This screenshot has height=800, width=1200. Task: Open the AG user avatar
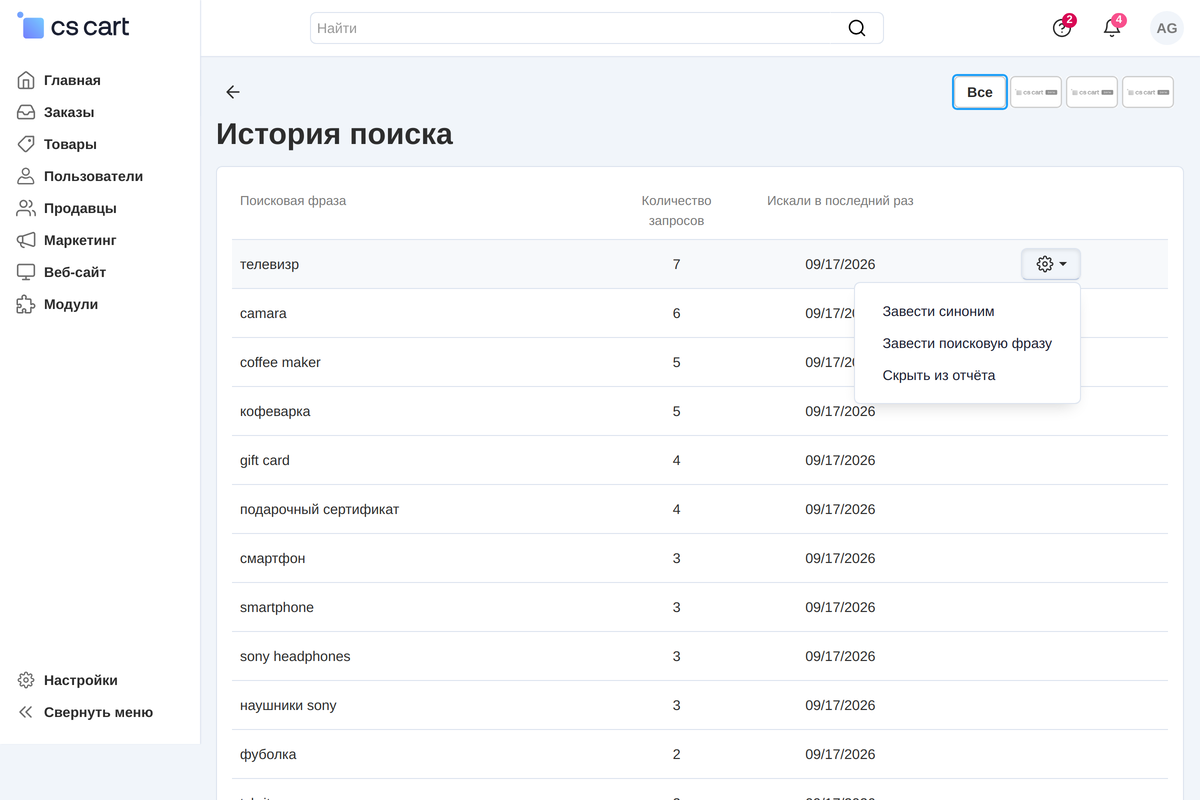click(1167, 28)
